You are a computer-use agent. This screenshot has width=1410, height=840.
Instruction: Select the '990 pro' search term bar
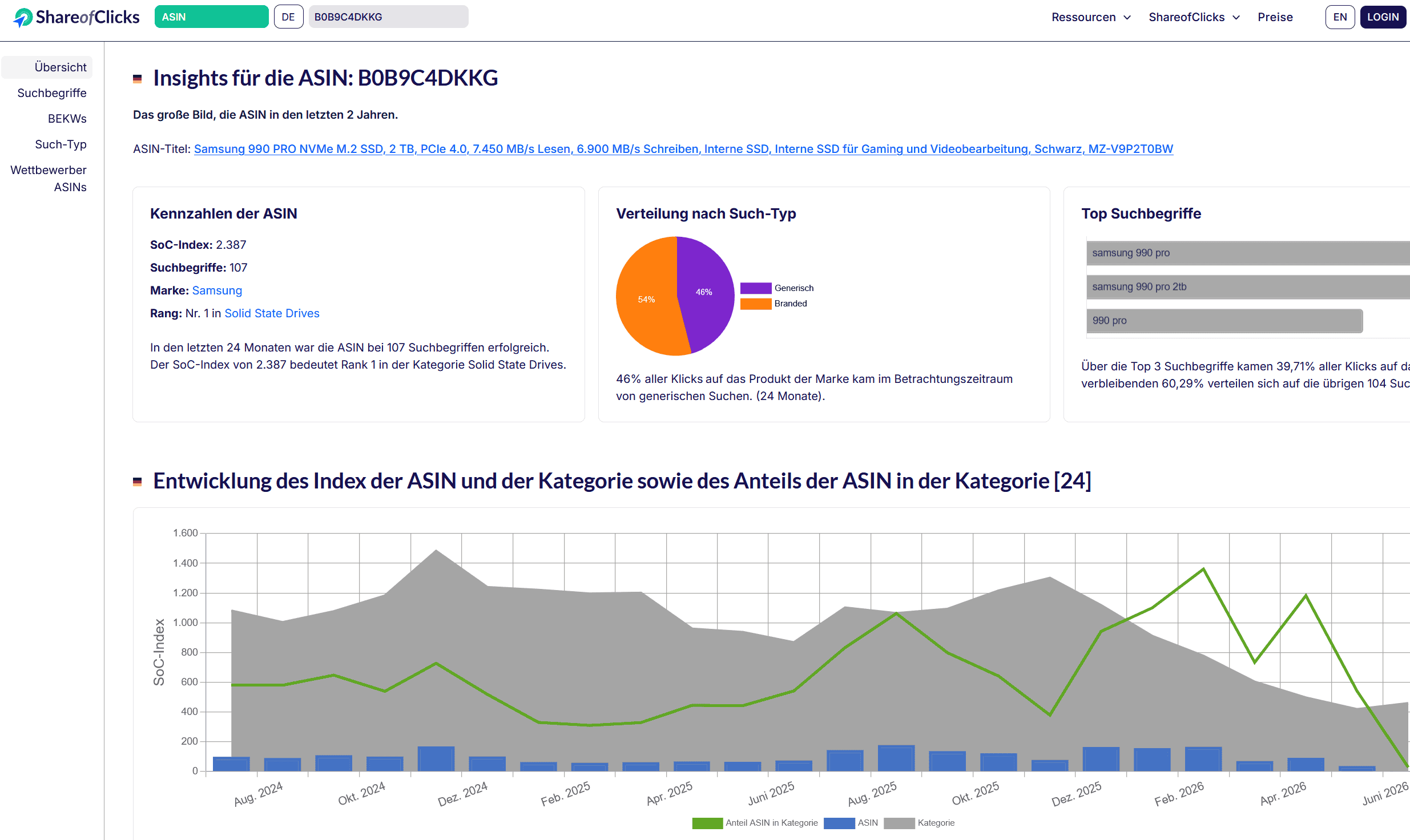(x=1224, y=321)
